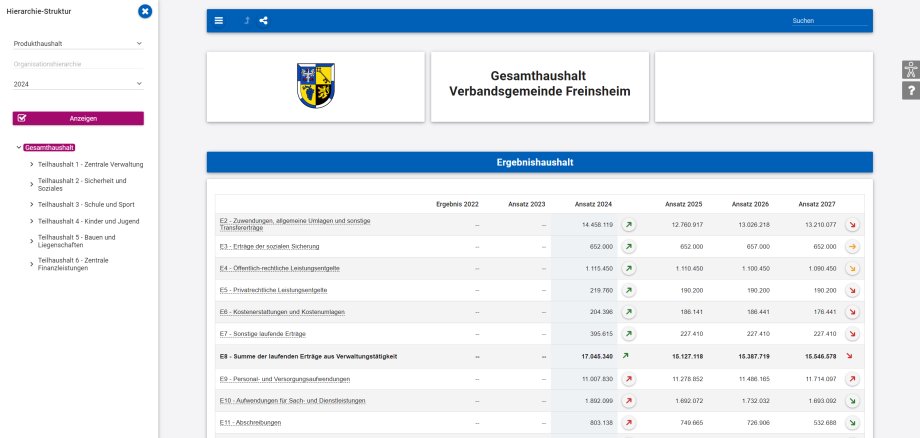Click the Gesamthaushalt Verbandsgemeinde Freinsheim title card
Image resolution: width=920 pixels, height=438 pixels.
tap(540, 87)
